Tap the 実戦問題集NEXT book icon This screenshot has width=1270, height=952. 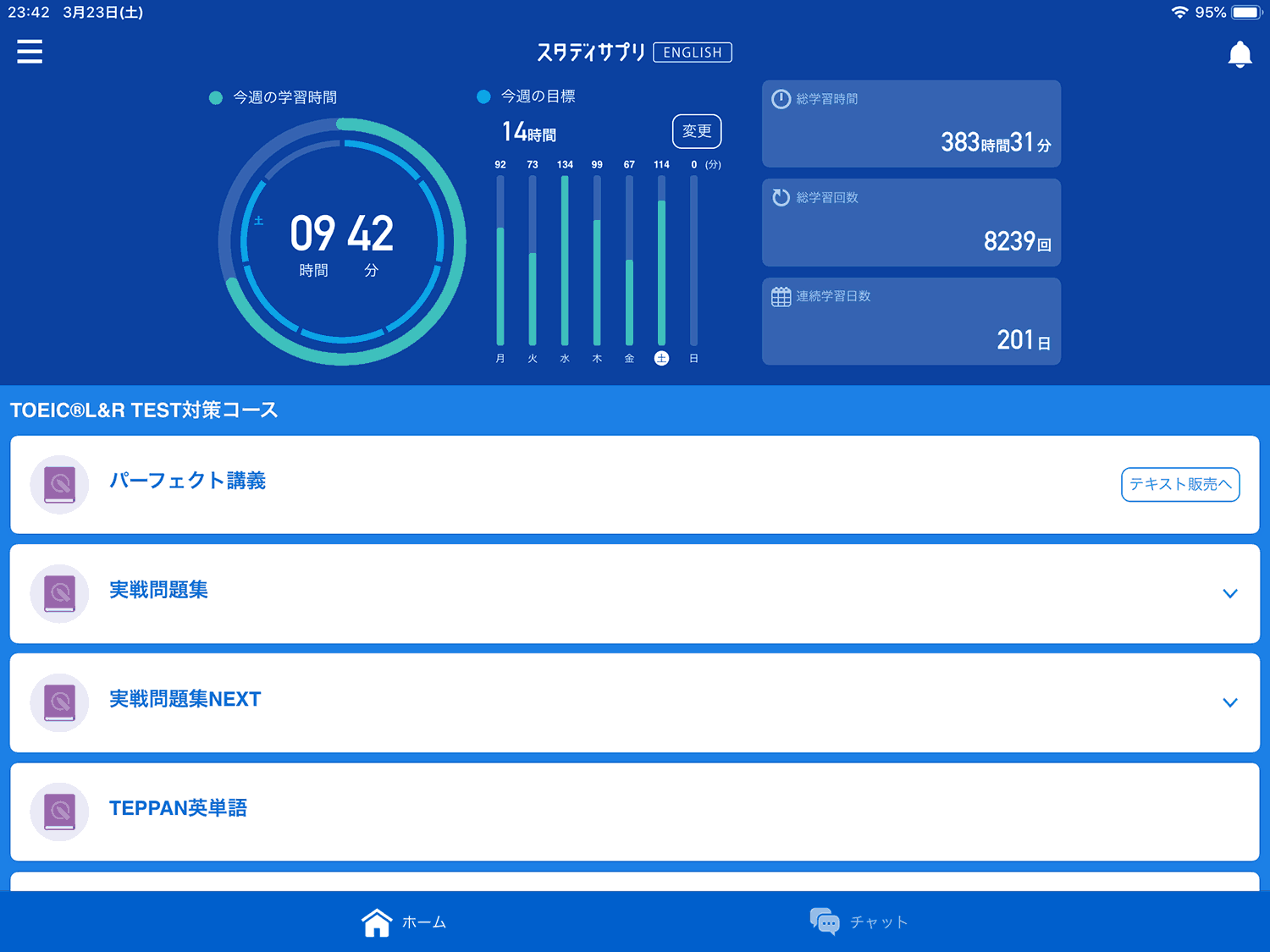59,702
